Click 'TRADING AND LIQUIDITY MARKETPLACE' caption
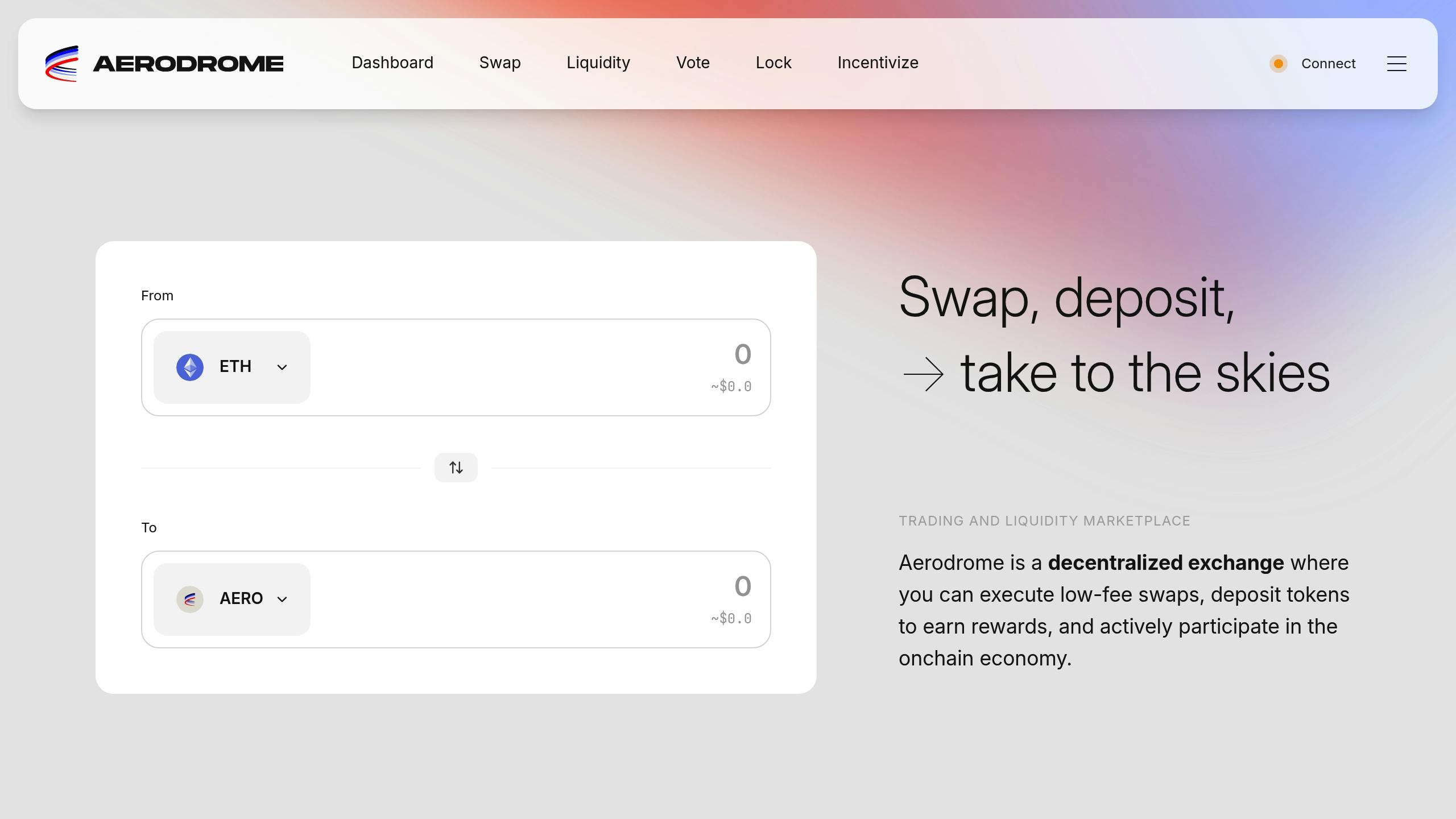The width and height of the screenshot is (1456, 819). pyautogui.click(x=1044, y=521)
